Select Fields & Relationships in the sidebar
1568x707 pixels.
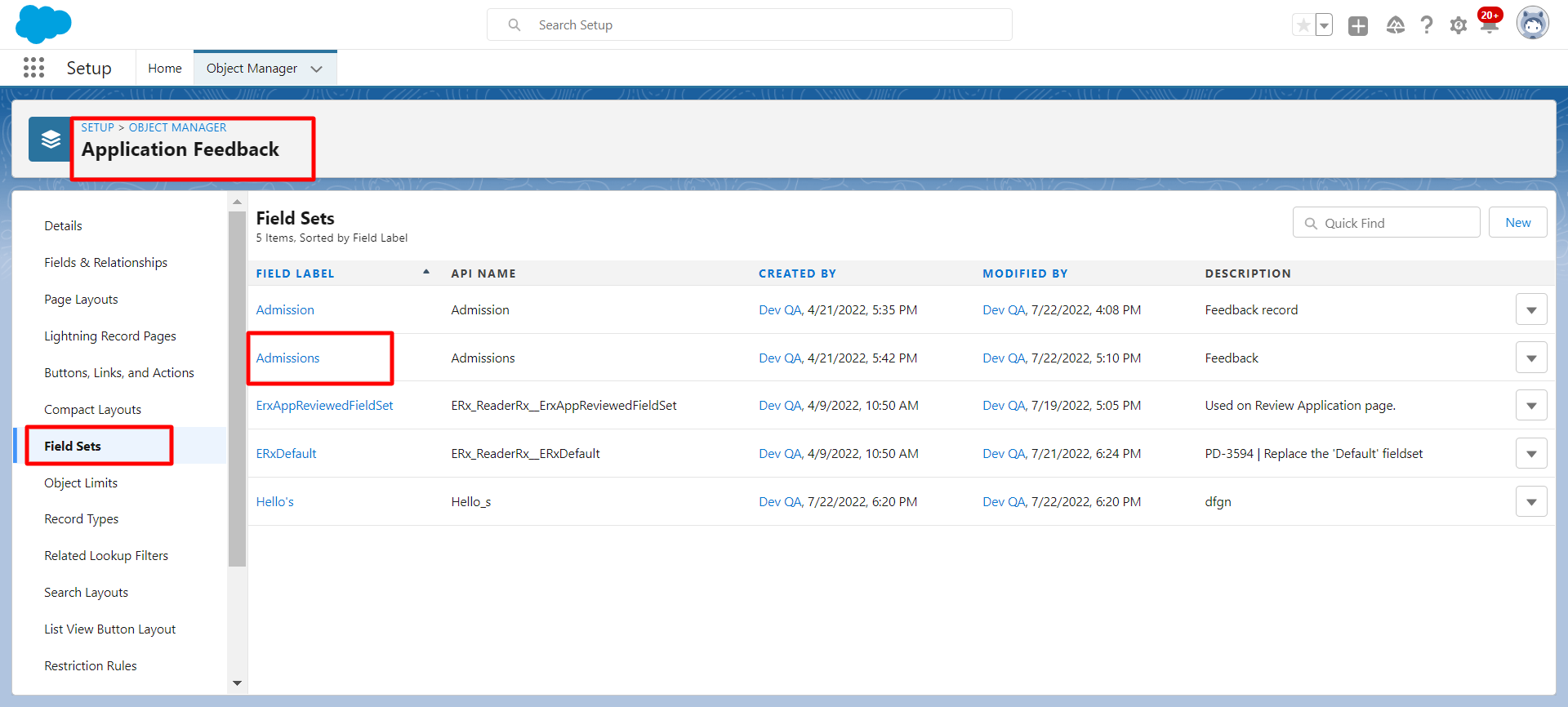point(105,263)
